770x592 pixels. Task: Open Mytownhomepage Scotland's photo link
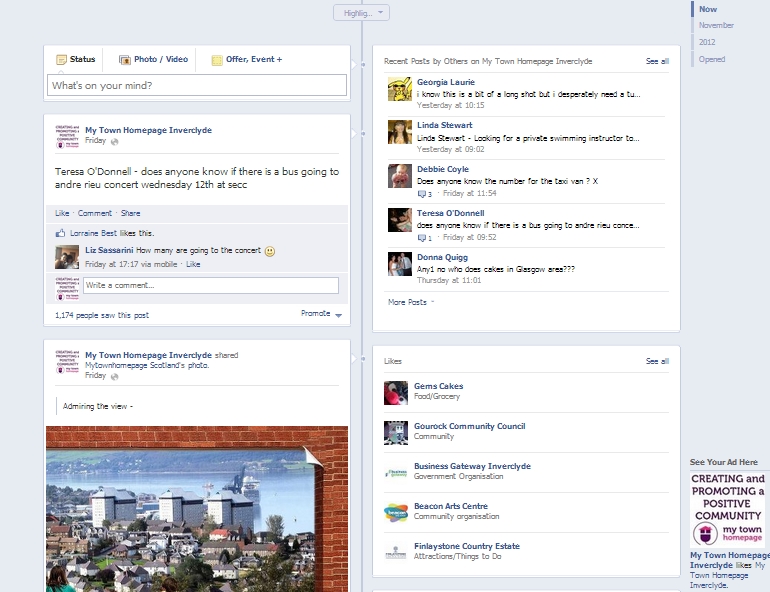[x=147, y=365]
